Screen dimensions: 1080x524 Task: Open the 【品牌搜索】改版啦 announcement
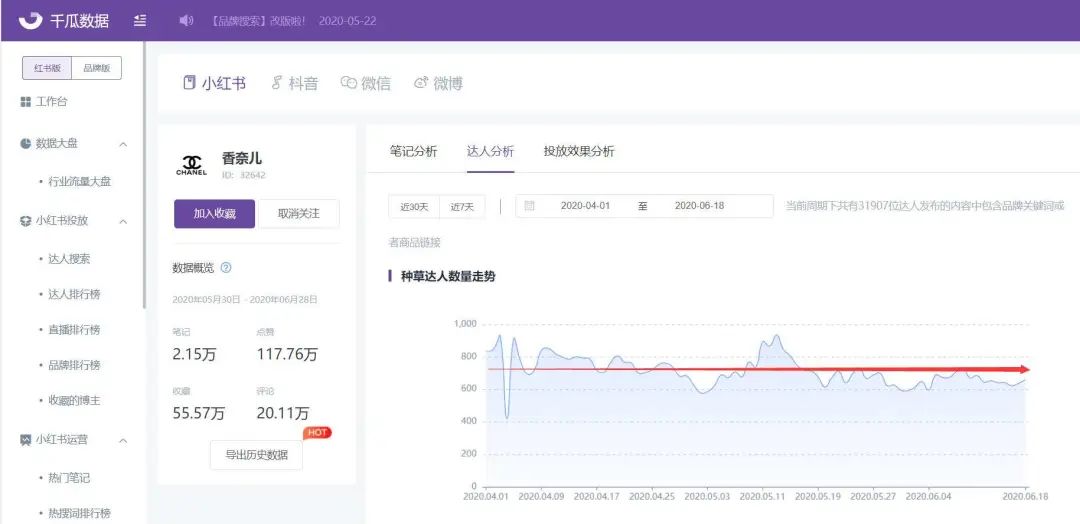[x=259, y=21]
